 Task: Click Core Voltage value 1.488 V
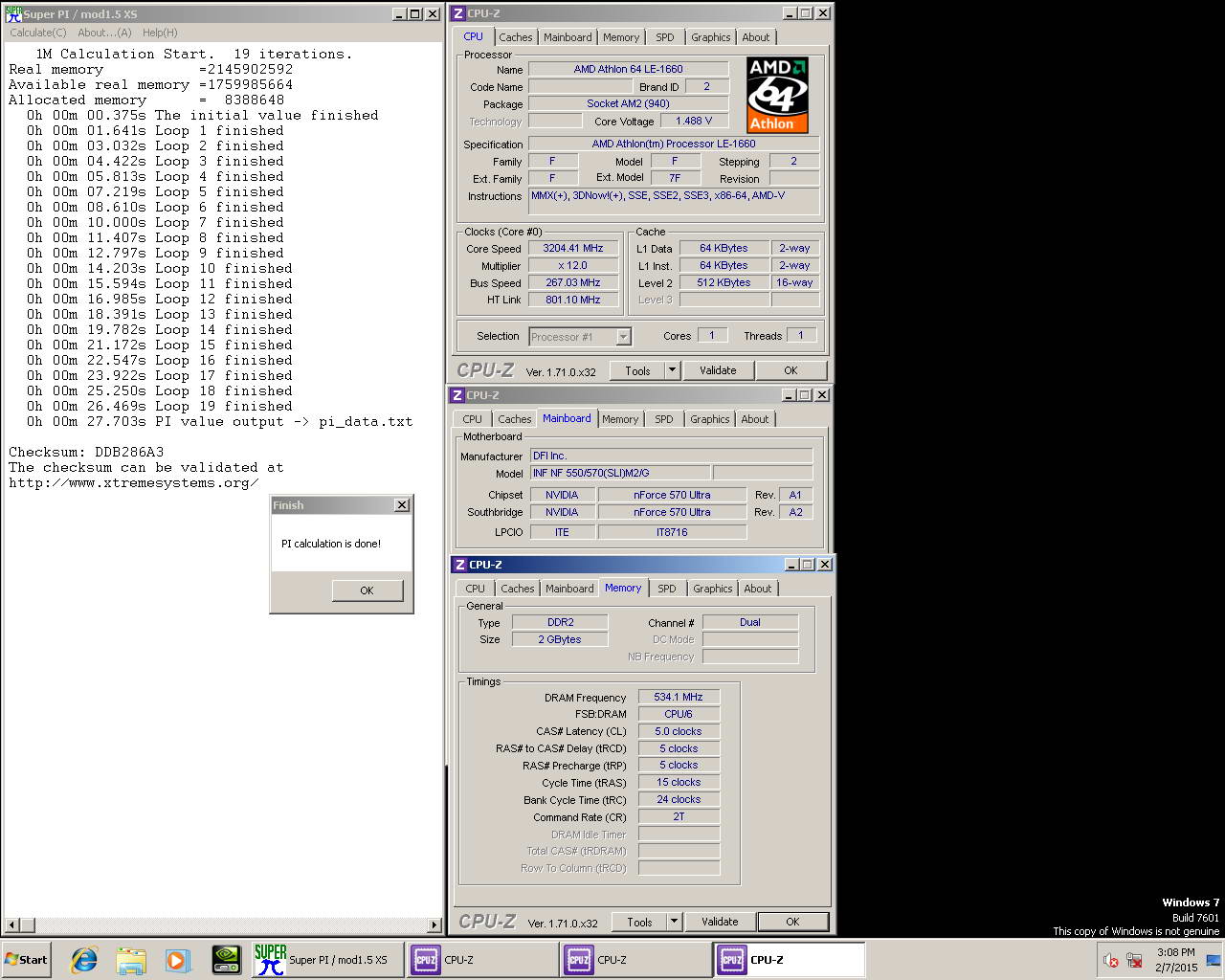coord(695,121)
